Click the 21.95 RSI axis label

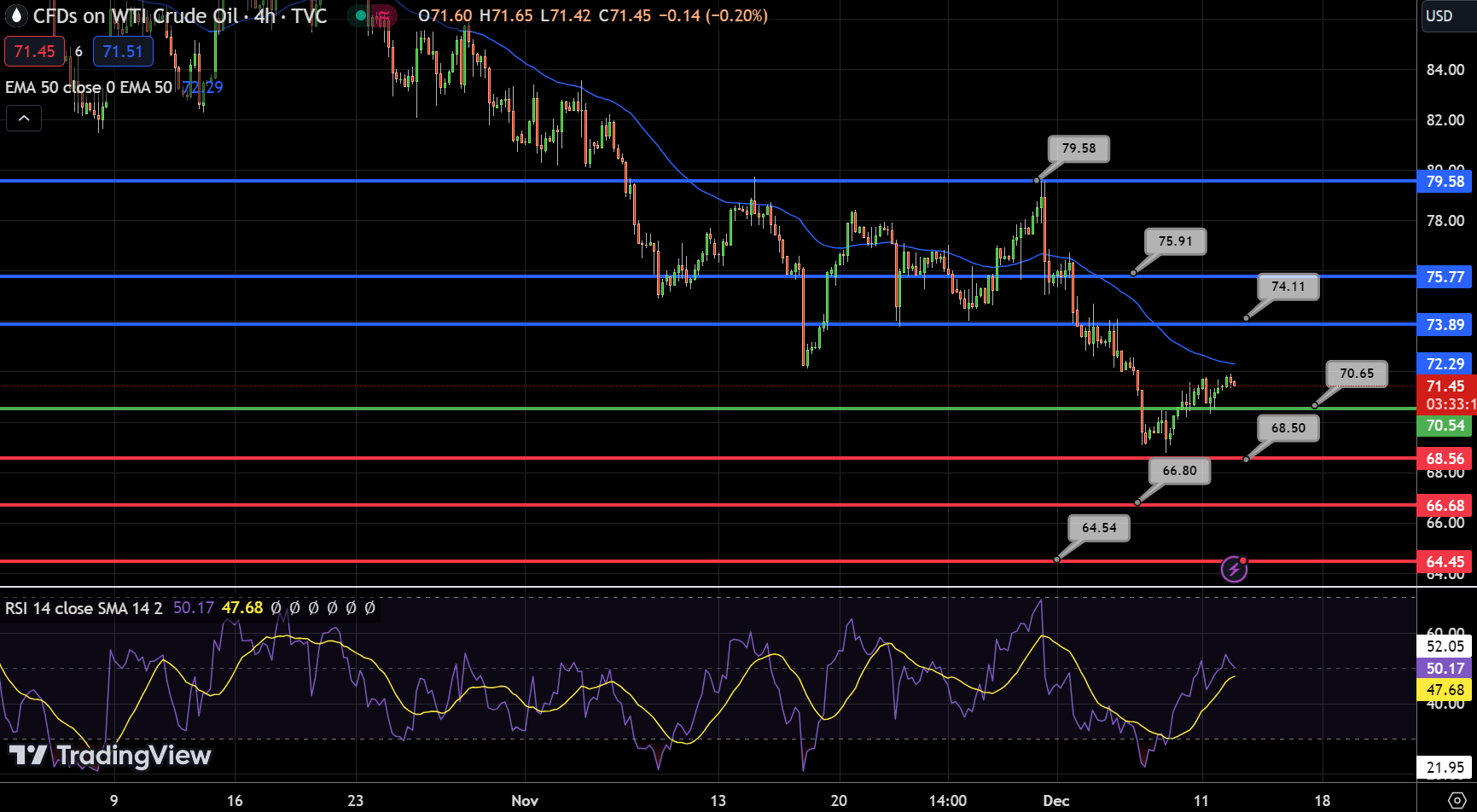click(x=1445, y=768)
